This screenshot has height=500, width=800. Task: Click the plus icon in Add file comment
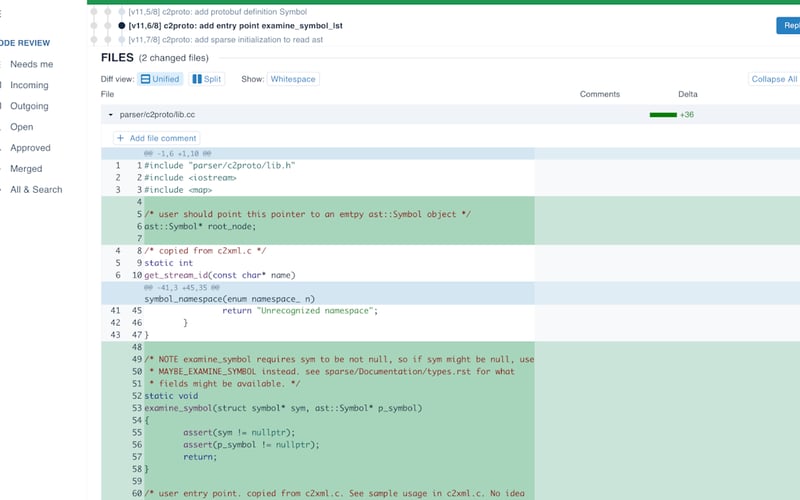click(x=120, y=138)
